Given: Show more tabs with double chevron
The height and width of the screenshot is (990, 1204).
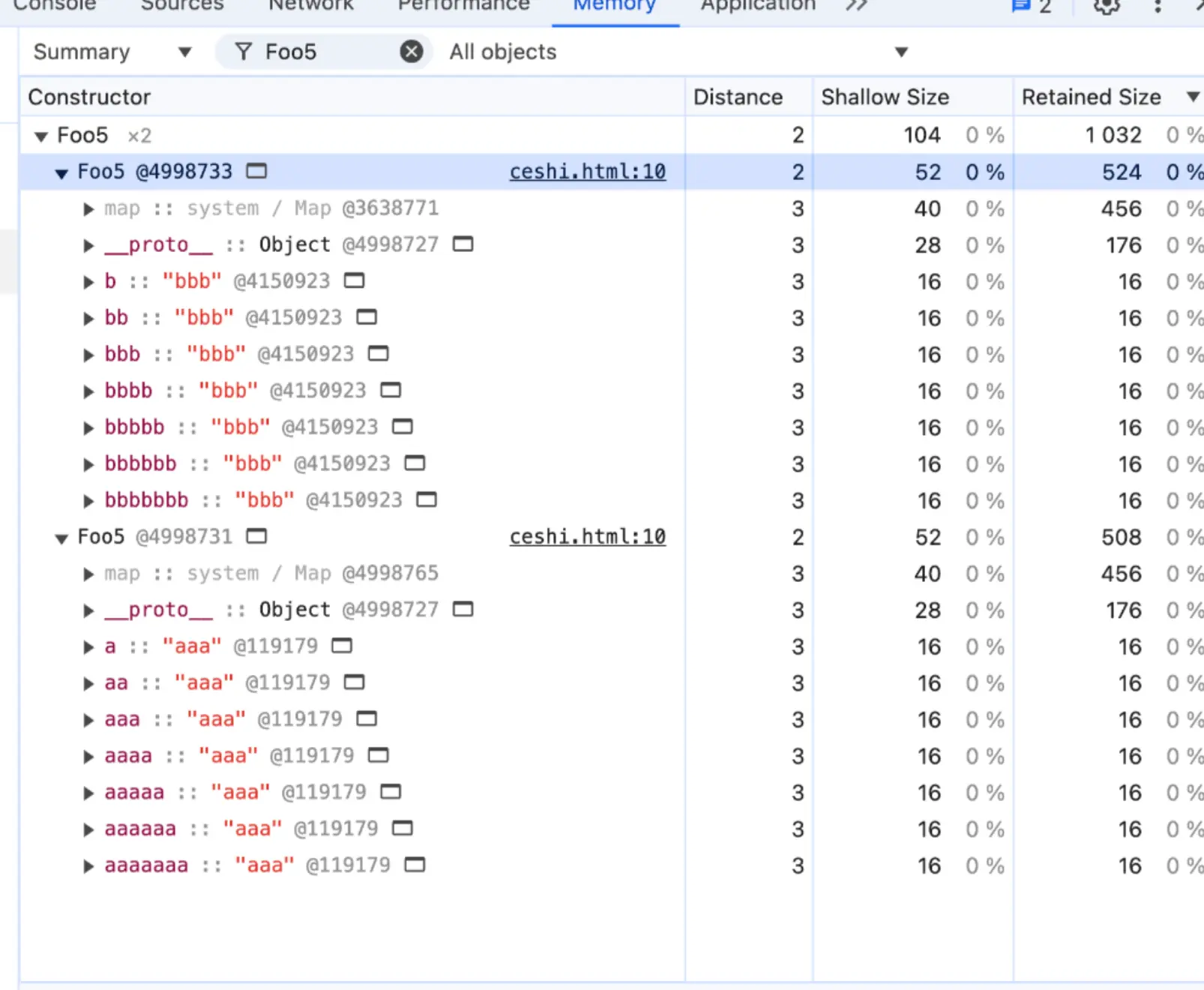Looking at the screenshot, I should pyautogui.click(x=856, y=6).
